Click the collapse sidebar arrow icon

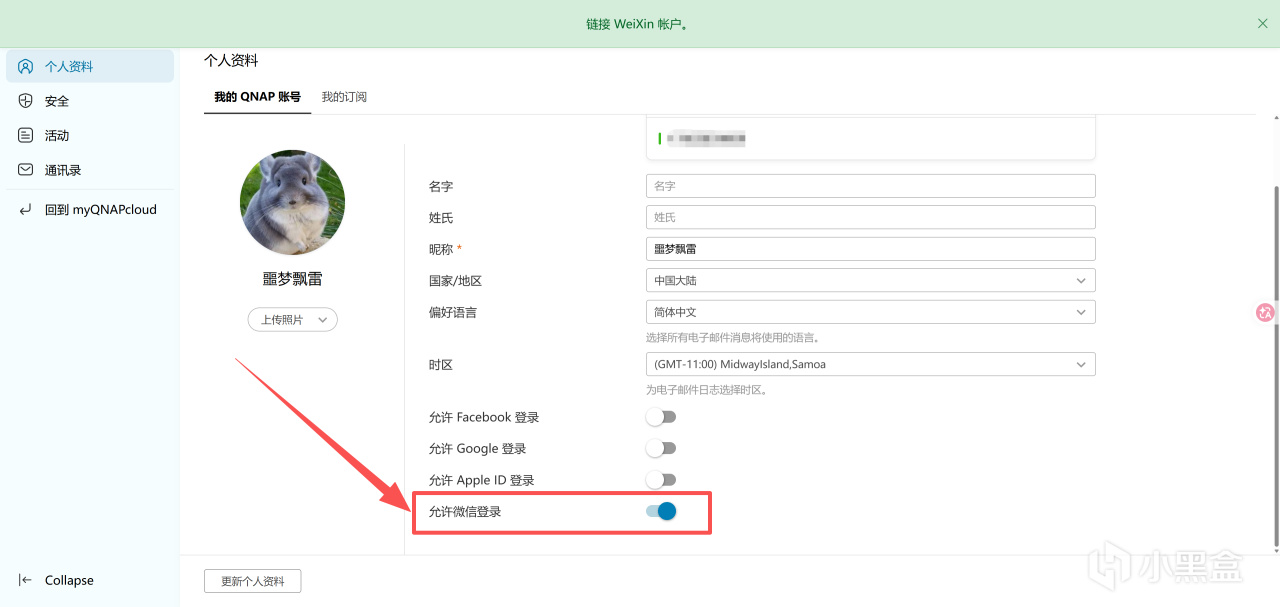point(26,580)
